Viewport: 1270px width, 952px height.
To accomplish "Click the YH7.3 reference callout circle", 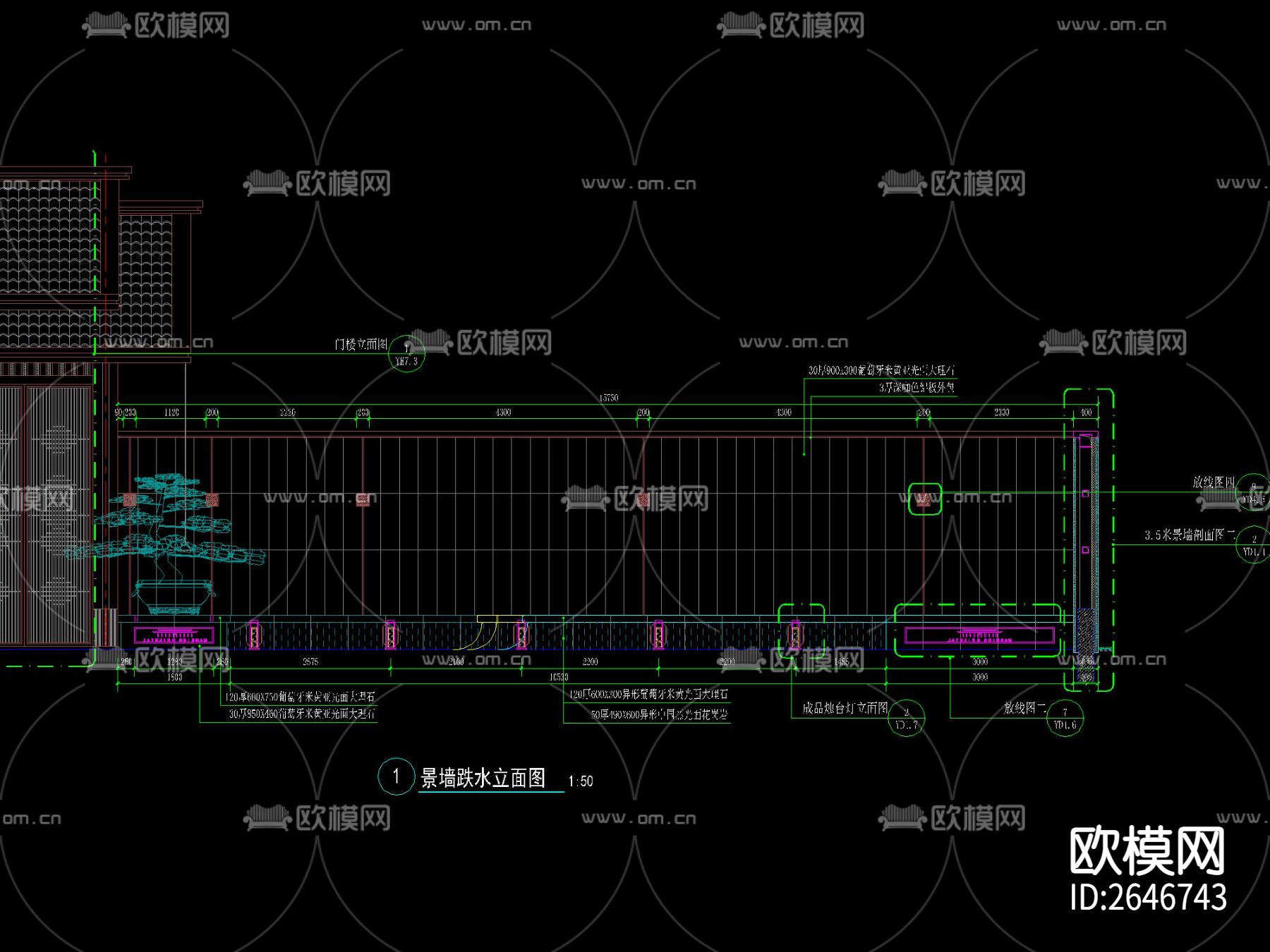I will 407,354.
